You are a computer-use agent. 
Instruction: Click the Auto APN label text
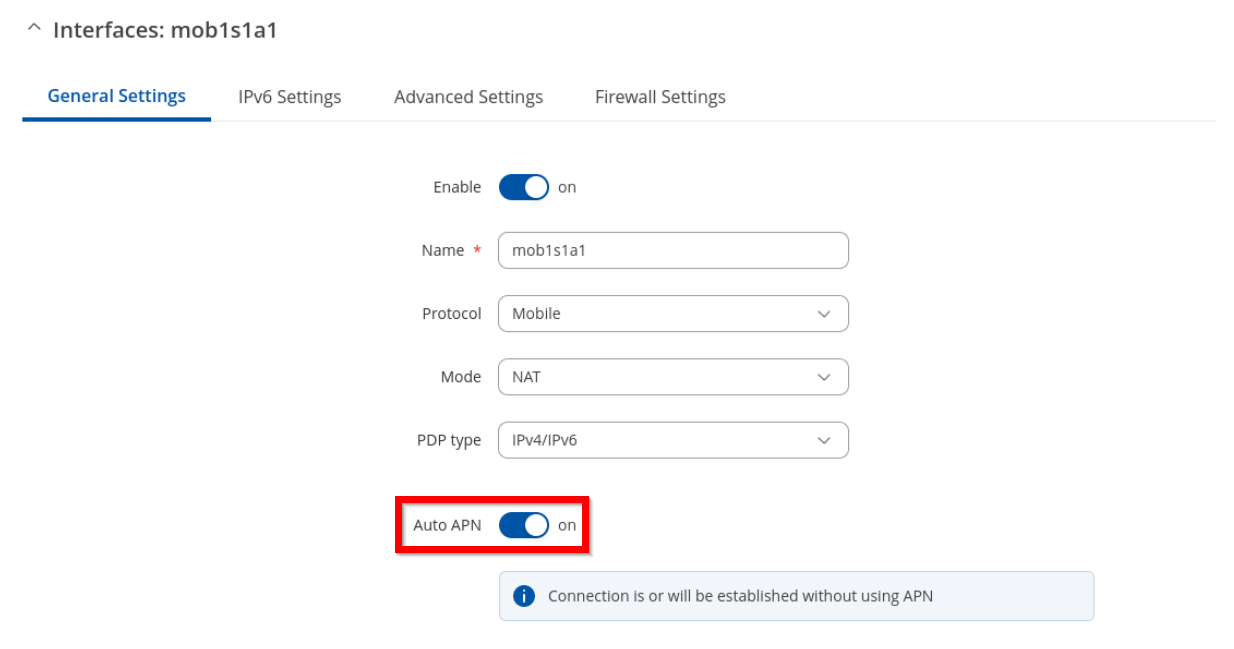click(x=447, y=525)
